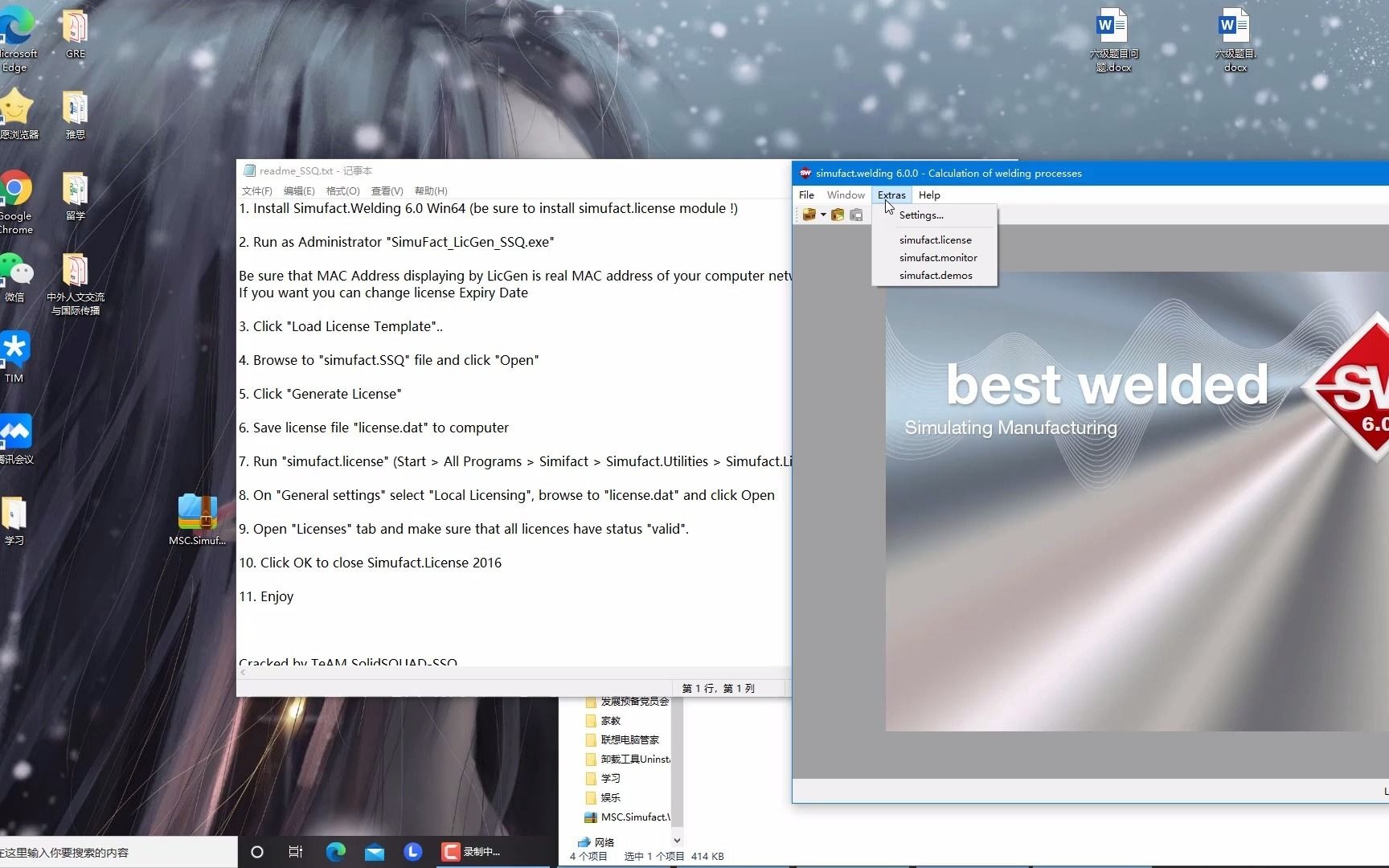Open Notepad 查看(V) menu
The width and height of the screenshot is (1389, 868).
(387, 190)
